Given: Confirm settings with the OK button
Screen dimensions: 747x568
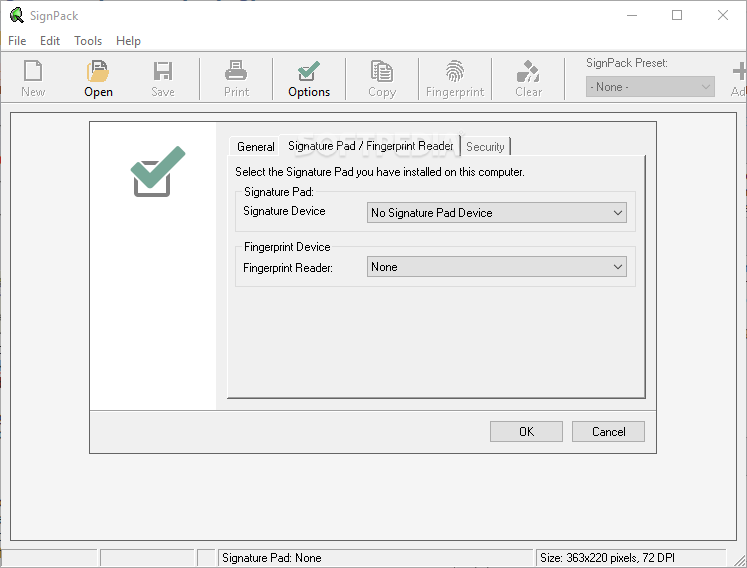Looking at the screenshot, I should (526, 432).
